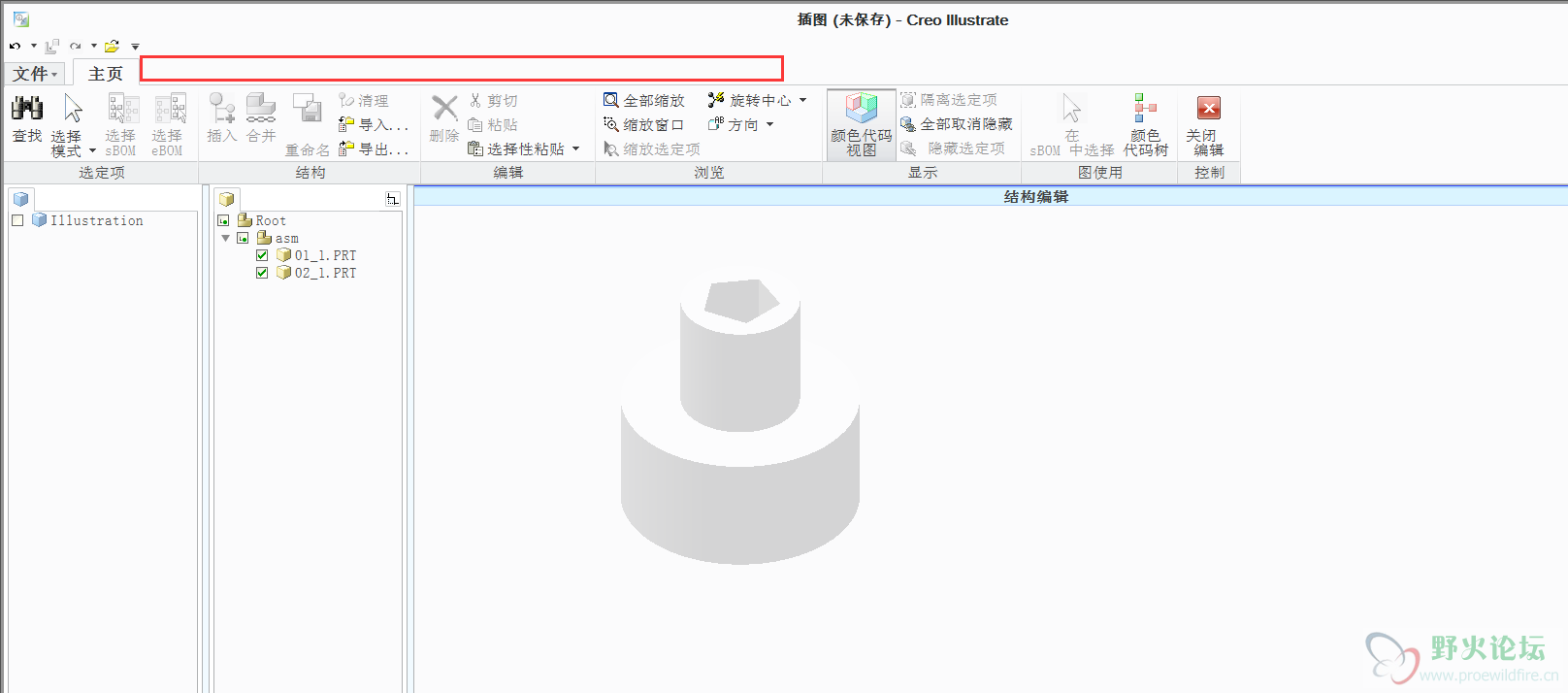This screenshot has width=1568, height=693.
Task: Click 导出... export command
Action: [x=374, y=148]
